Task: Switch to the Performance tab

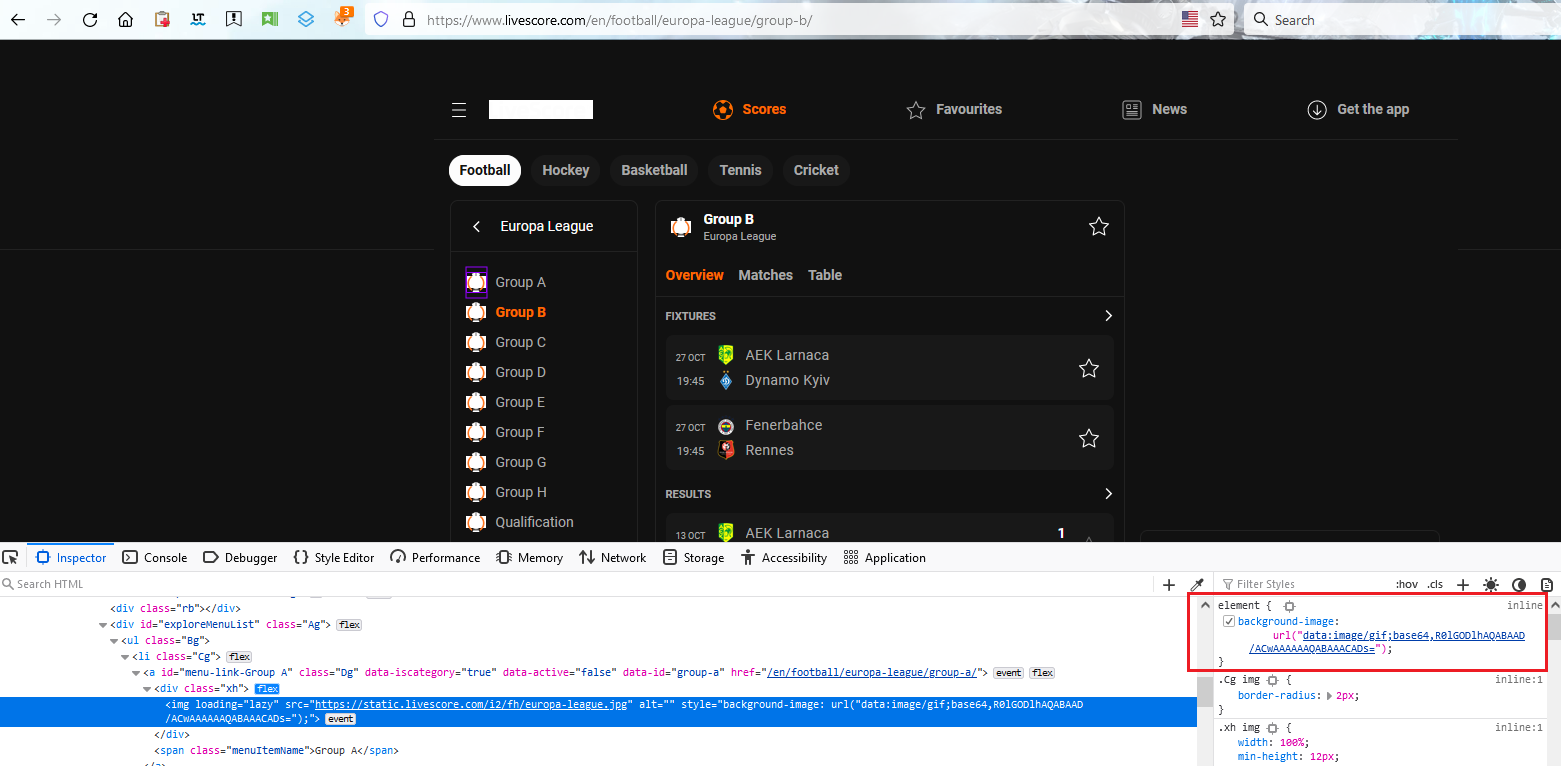Action: pos(435,558)
